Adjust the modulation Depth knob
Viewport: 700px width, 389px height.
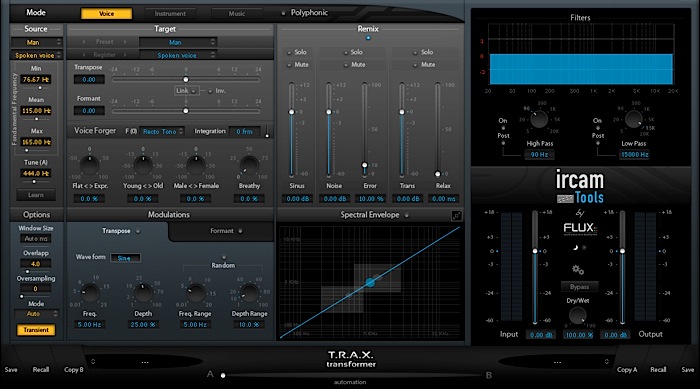(143, 293)
